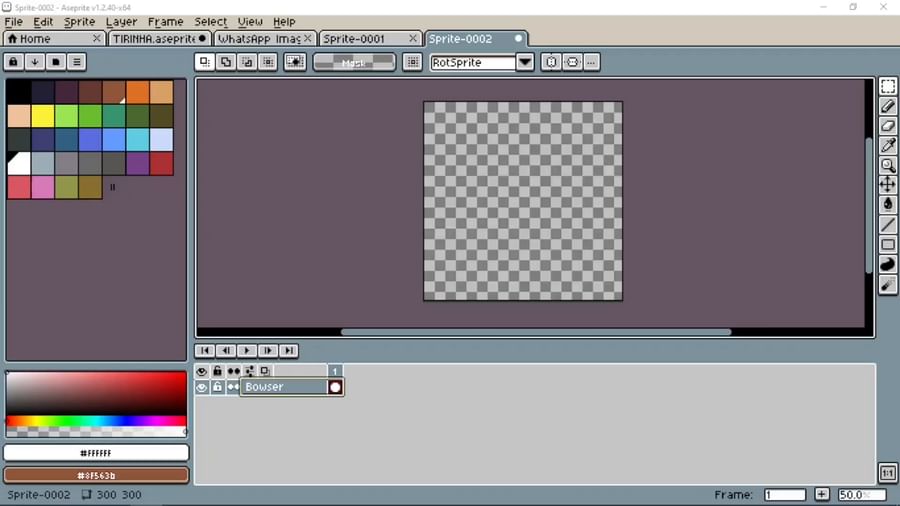Click the flip vertical icon
The height and width of the screenshot is (506, 900).
[x=572, y=61]
